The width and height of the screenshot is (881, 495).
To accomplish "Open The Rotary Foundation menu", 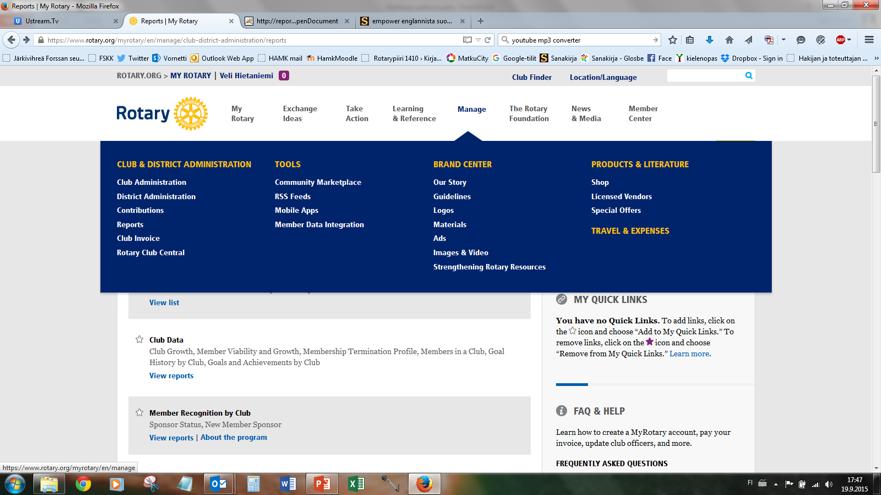I will (528, 113).
